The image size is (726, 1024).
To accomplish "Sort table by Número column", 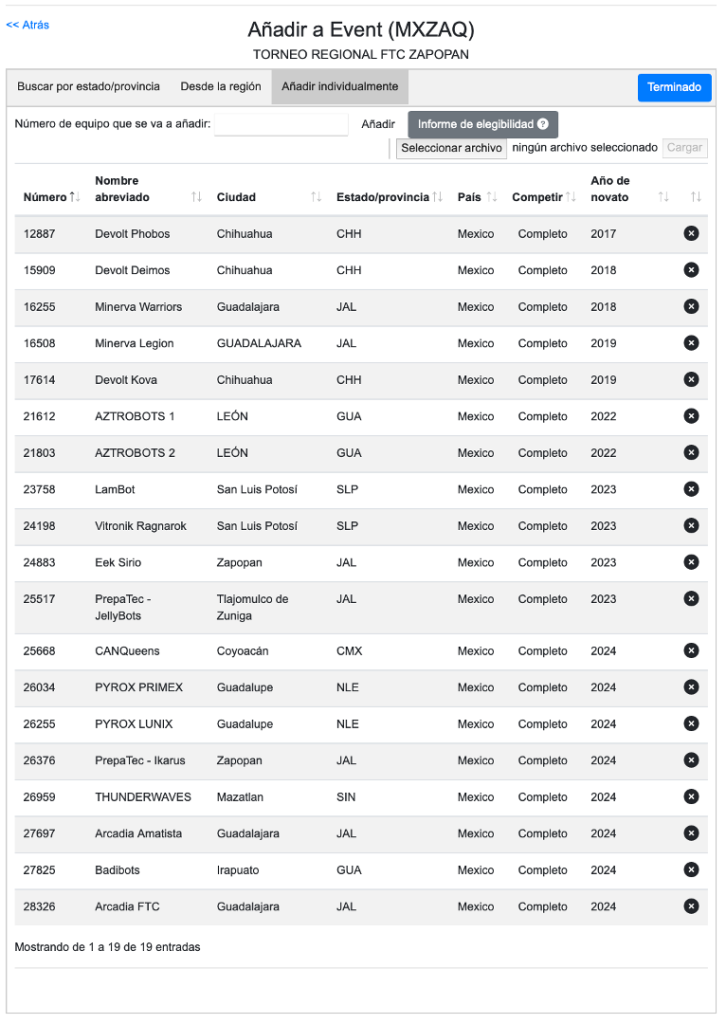I will [x=75, y=197].
